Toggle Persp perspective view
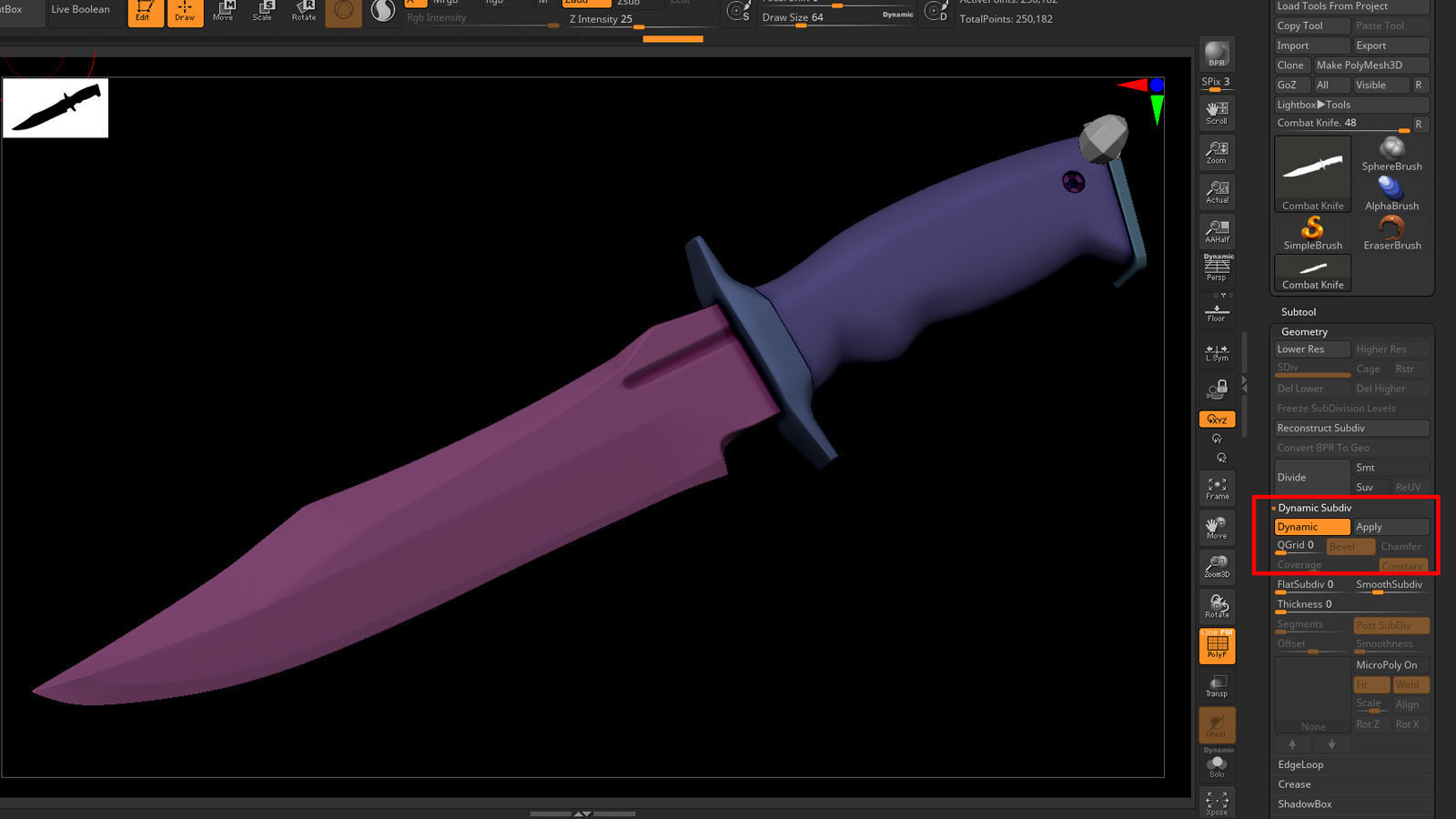The width and height of the screenshot is (1456, 819). 1217,268
